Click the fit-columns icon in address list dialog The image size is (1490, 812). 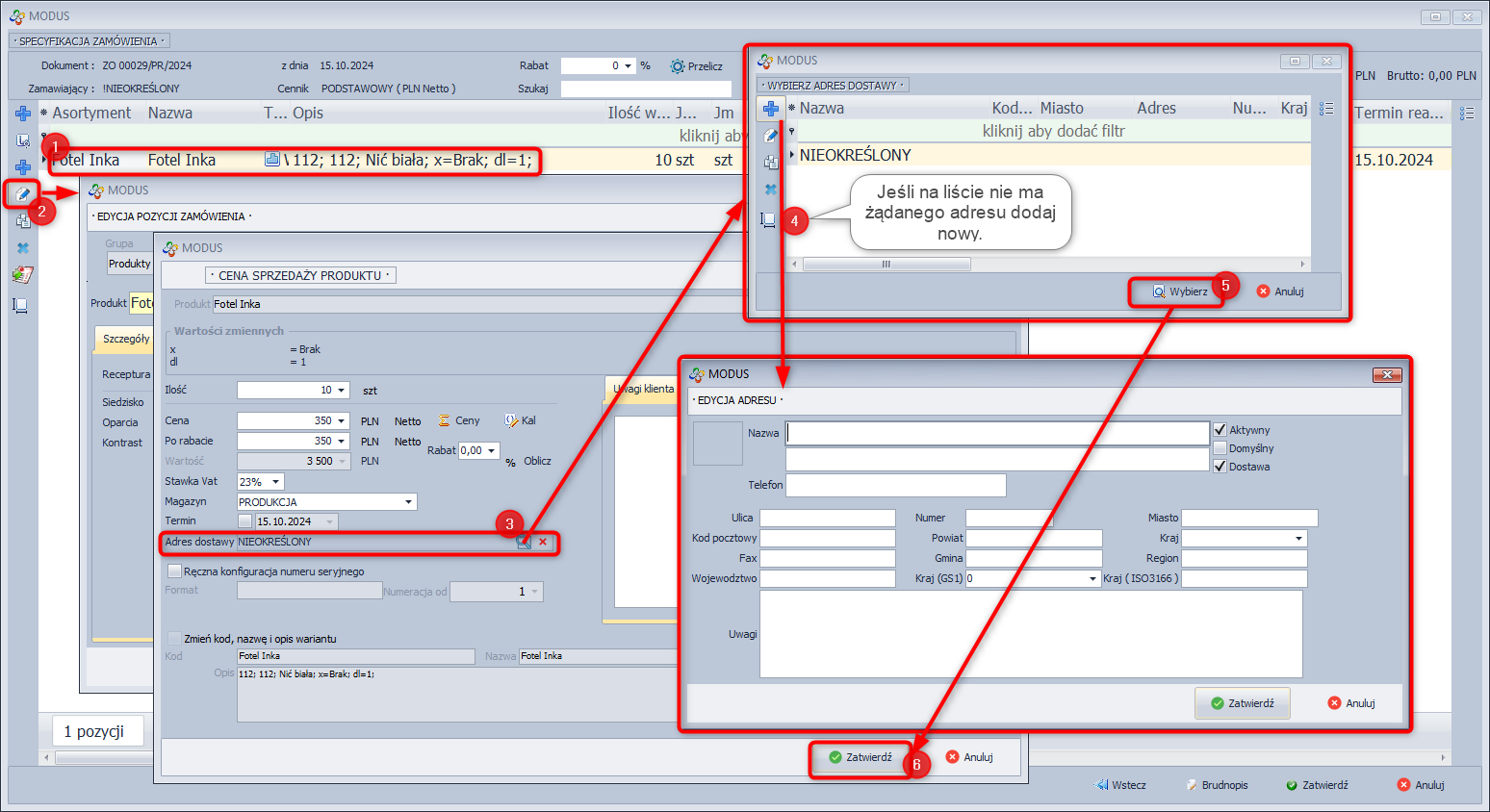(x=768, y=220)
